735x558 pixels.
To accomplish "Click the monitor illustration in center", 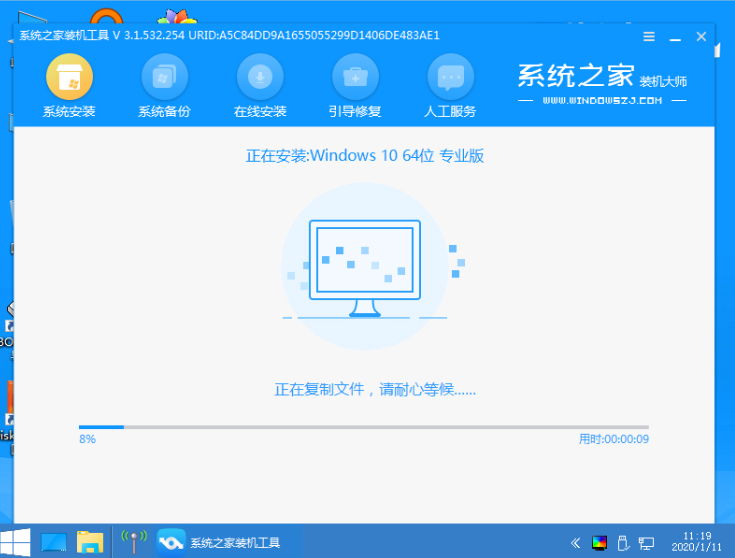I will coord(365,268).
